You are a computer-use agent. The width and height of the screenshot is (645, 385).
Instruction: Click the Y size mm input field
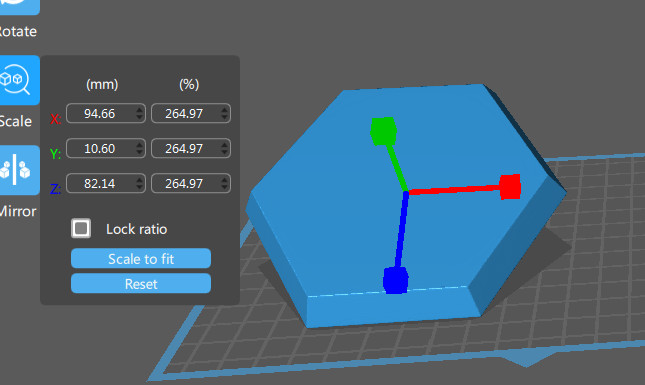click(106, 148)
